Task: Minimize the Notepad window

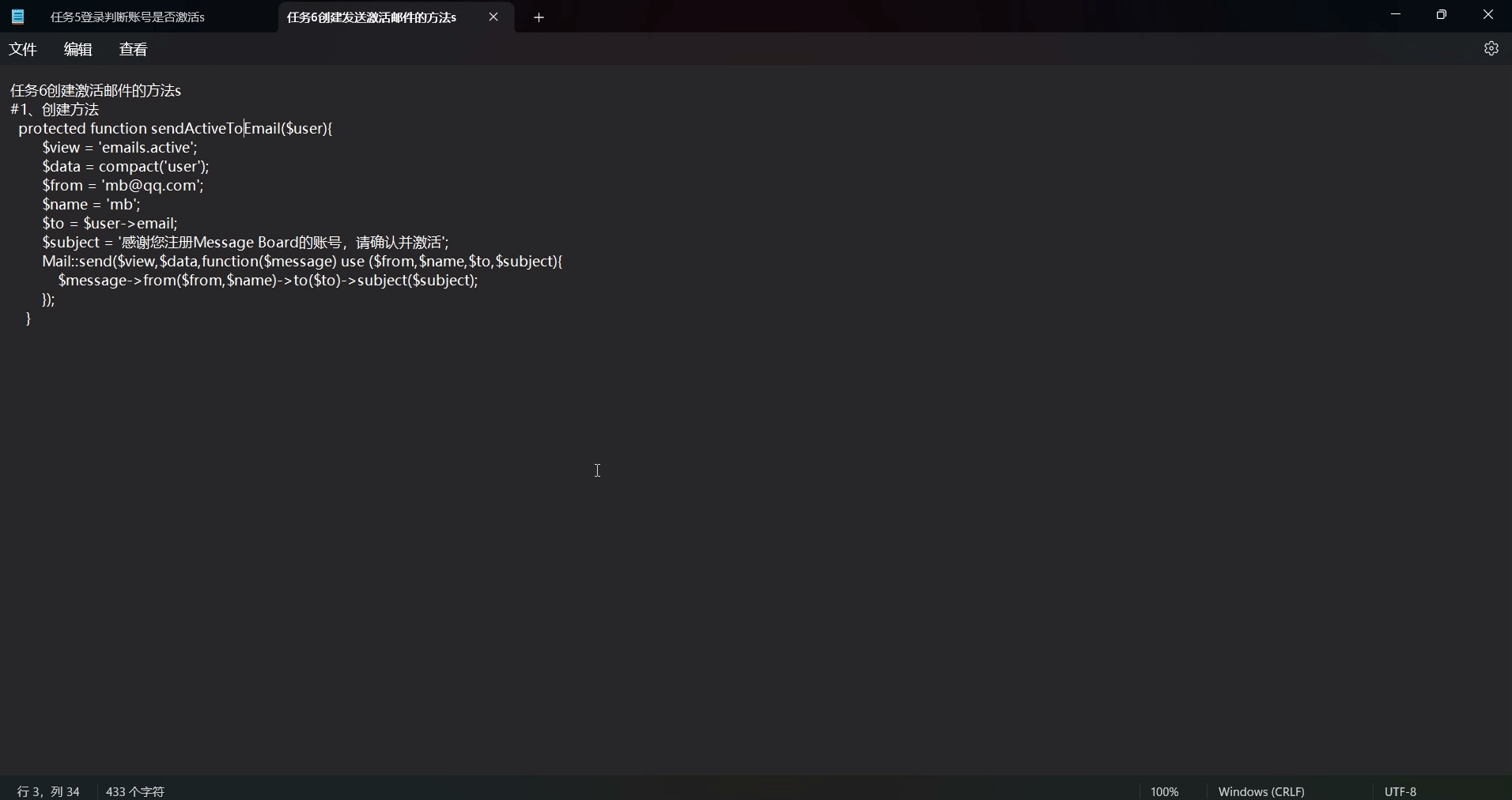Action: tap(1396, 14)
